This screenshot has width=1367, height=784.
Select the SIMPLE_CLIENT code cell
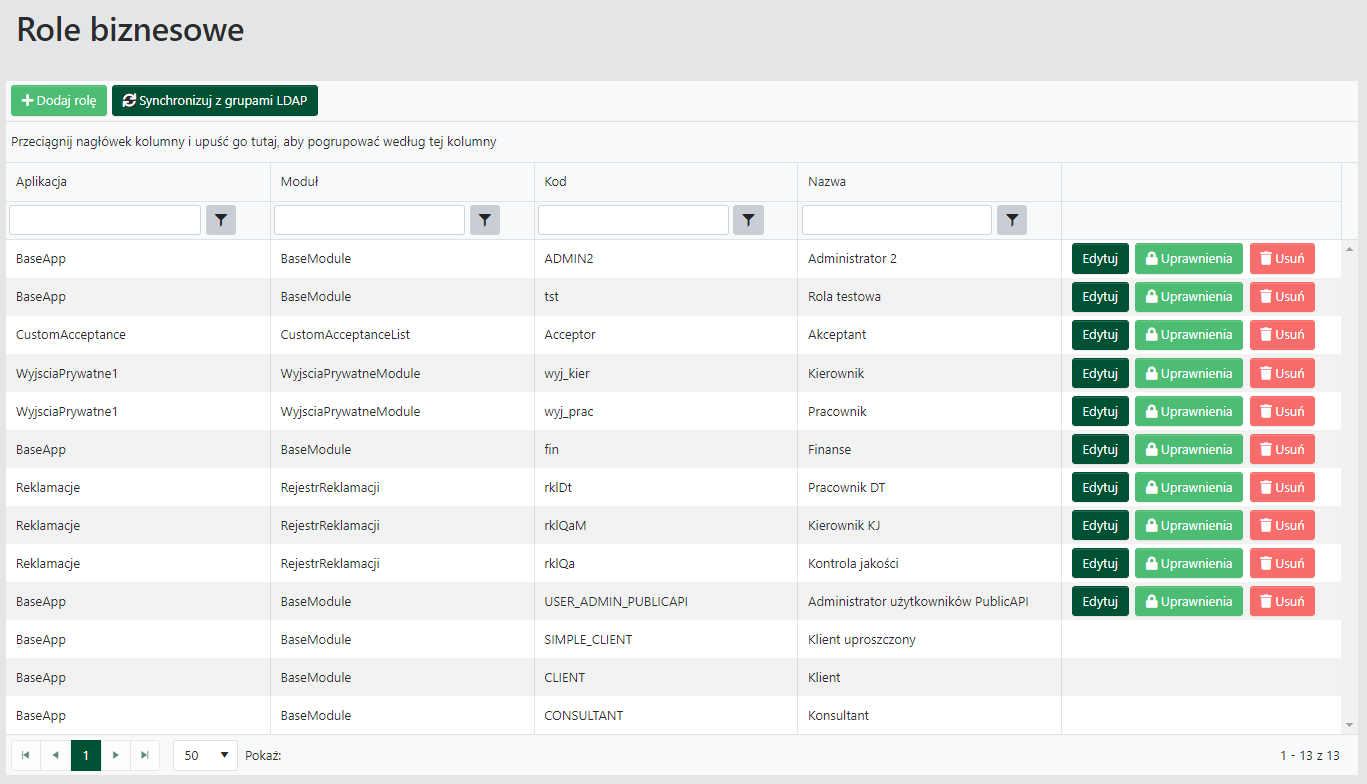[x=666, y=639]
